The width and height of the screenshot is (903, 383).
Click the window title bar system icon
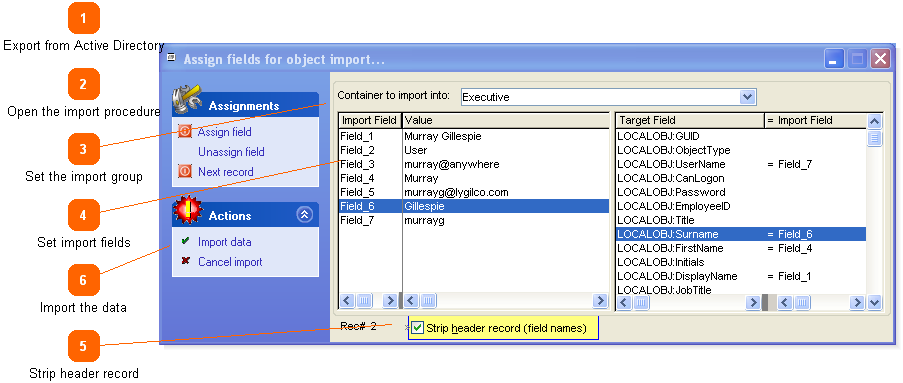[x=171, y=58]
